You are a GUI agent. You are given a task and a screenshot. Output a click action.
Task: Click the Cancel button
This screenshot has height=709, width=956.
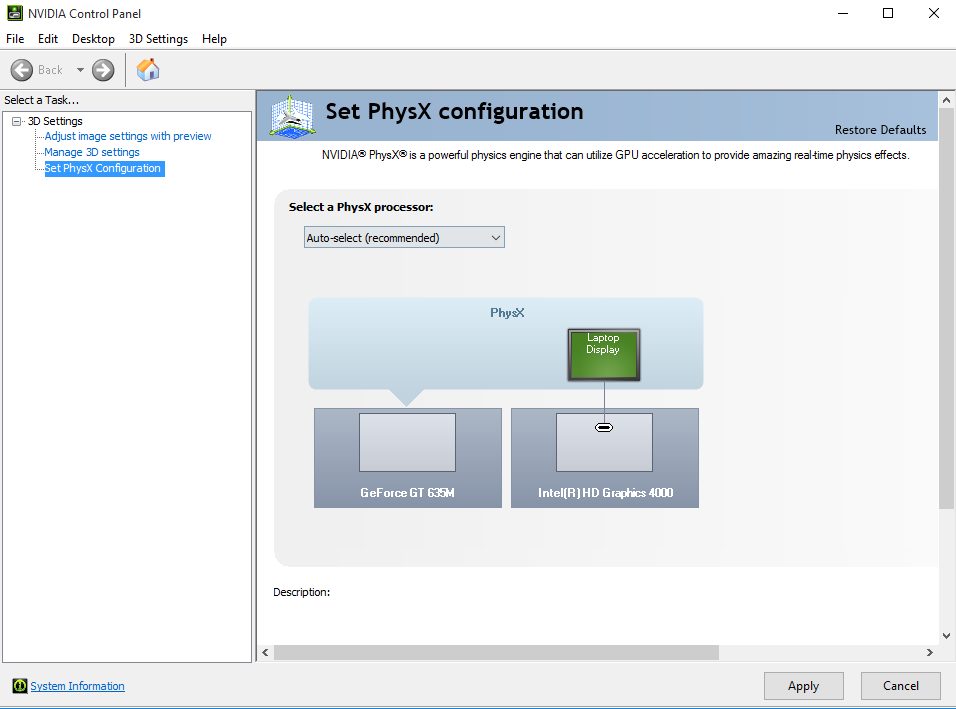(901, 686)
